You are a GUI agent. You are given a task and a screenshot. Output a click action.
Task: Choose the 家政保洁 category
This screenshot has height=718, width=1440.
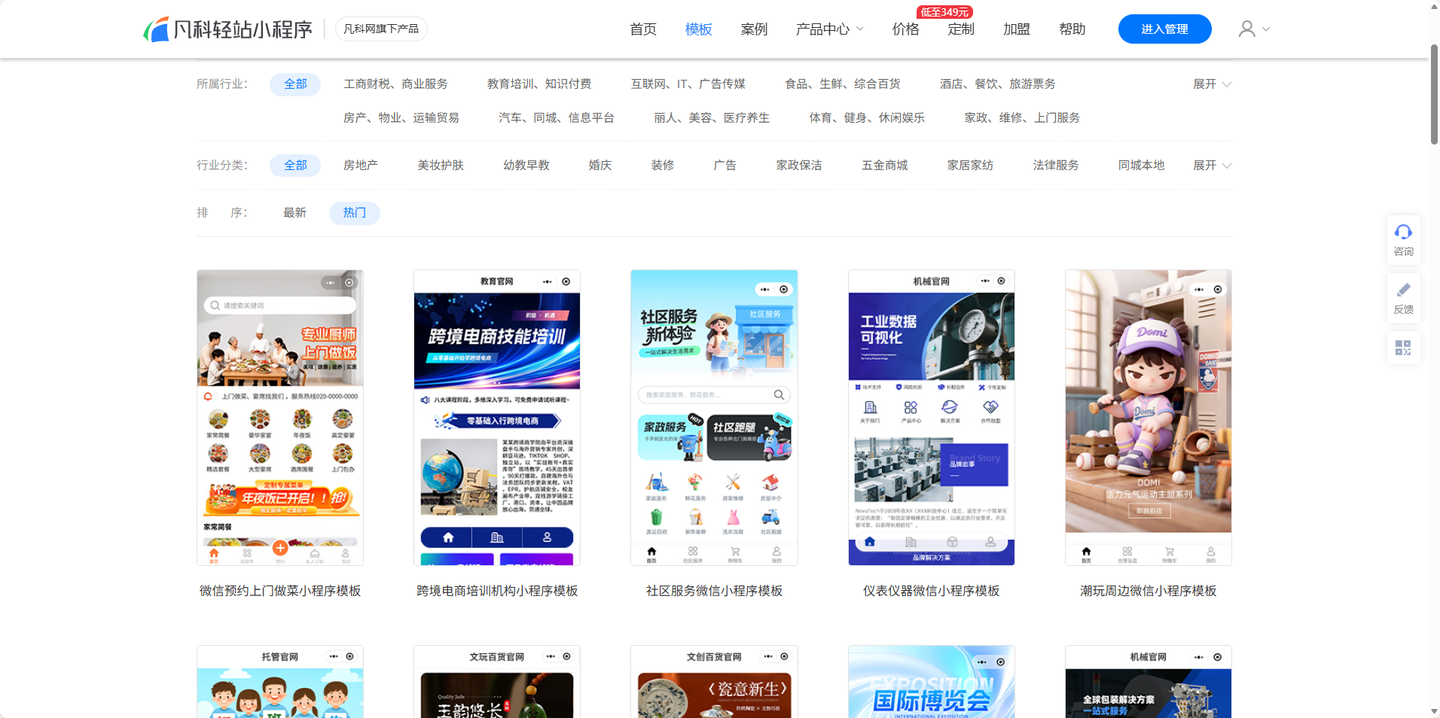[x=799, y=165]
